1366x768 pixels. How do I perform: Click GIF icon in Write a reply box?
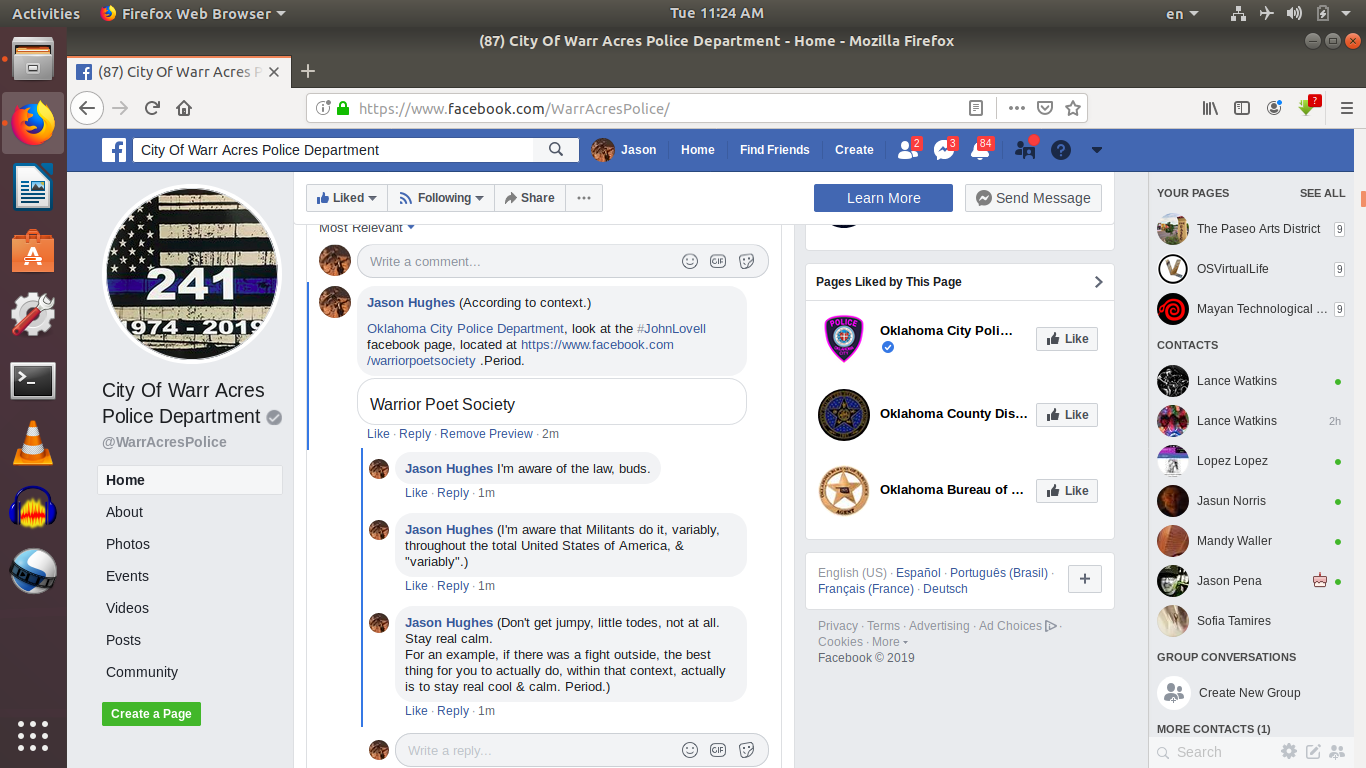click(718, 750)
